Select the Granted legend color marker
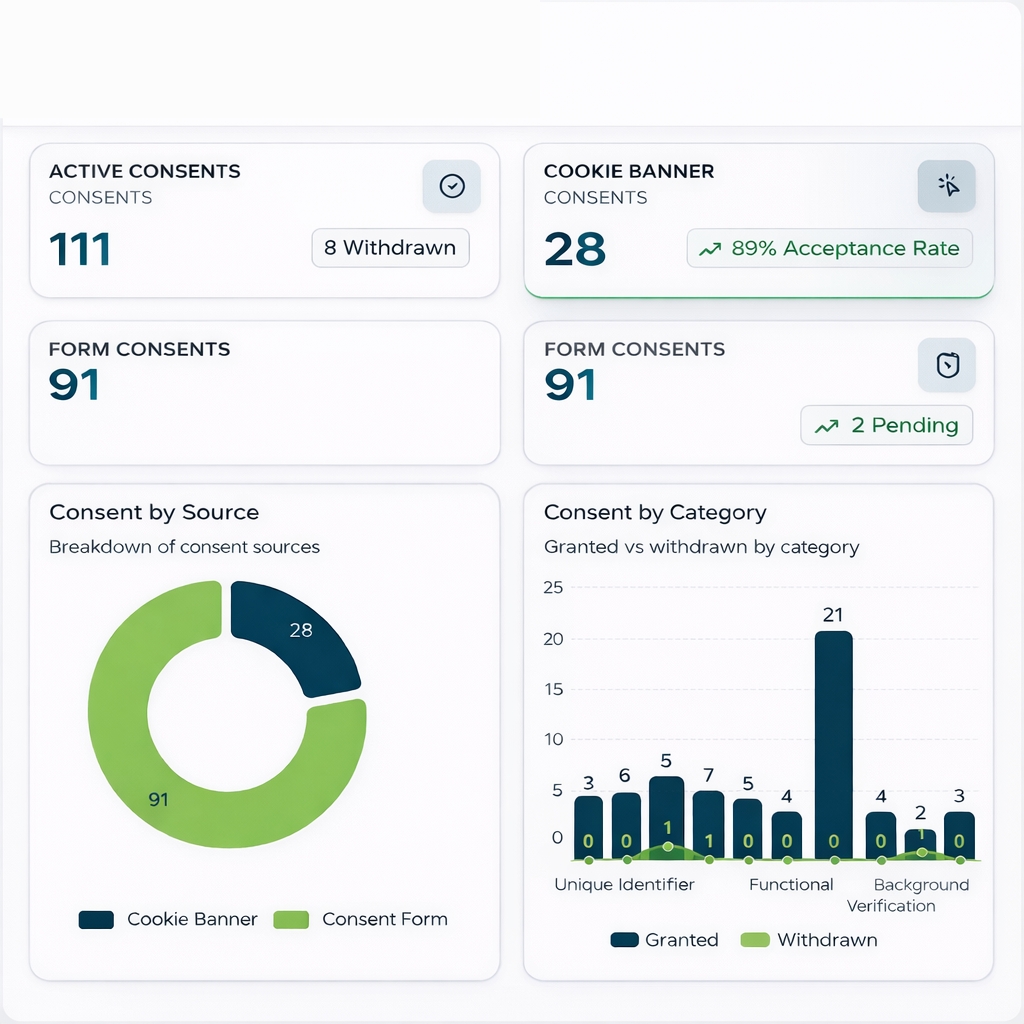 pyautogui.click(x=625, y=940)
